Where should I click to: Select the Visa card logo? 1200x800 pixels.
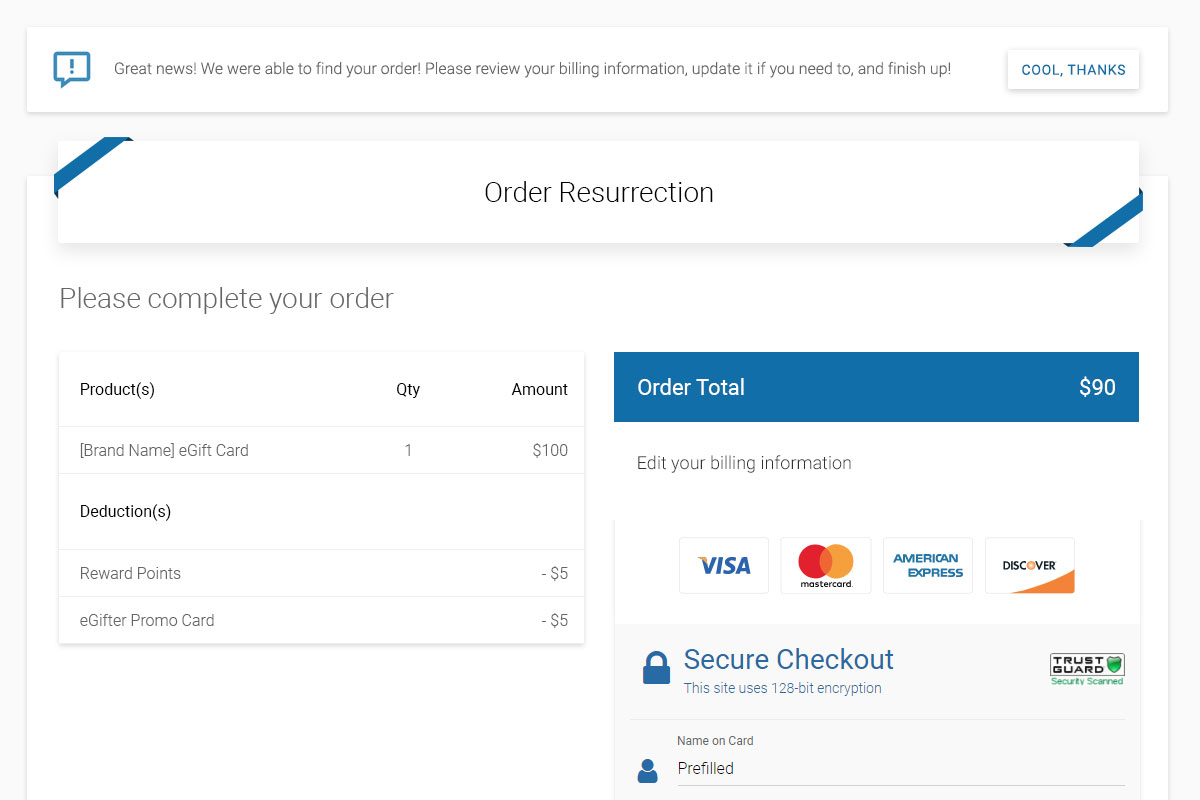pos(724,566)
